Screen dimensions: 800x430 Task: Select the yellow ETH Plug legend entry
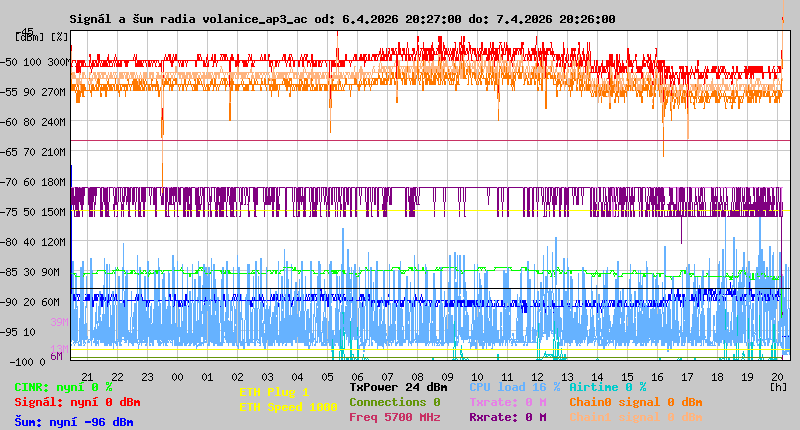click(274, 392)
